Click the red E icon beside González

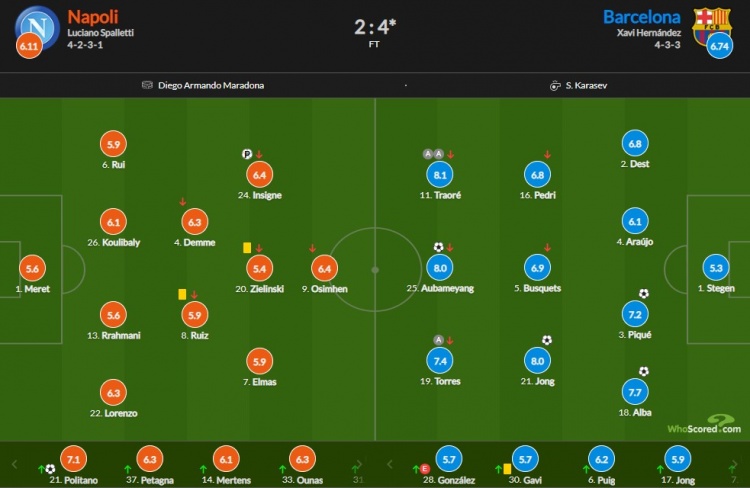pyautogui.click(x=425, y=469)
